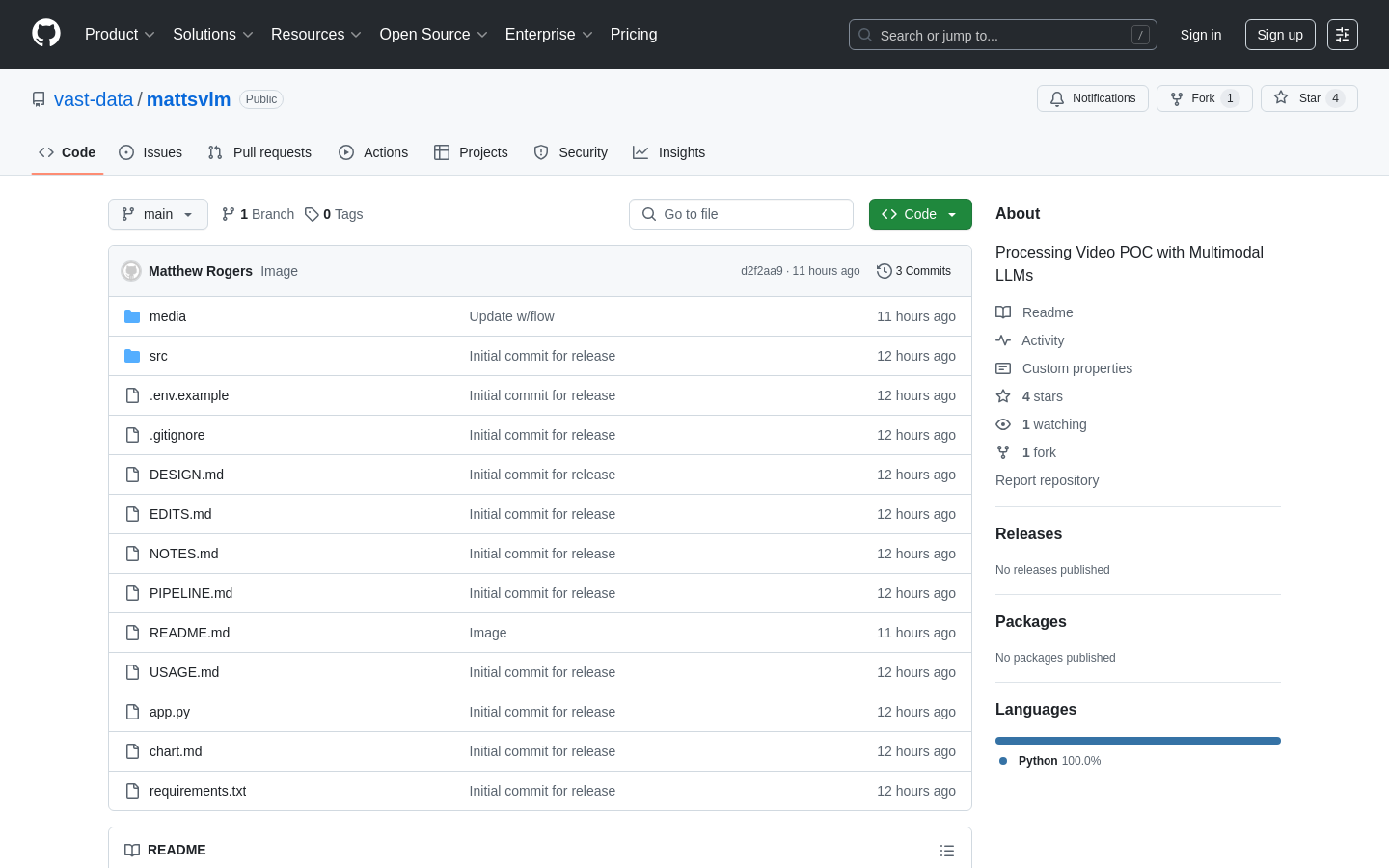Switch to the Actions tab

373,152
